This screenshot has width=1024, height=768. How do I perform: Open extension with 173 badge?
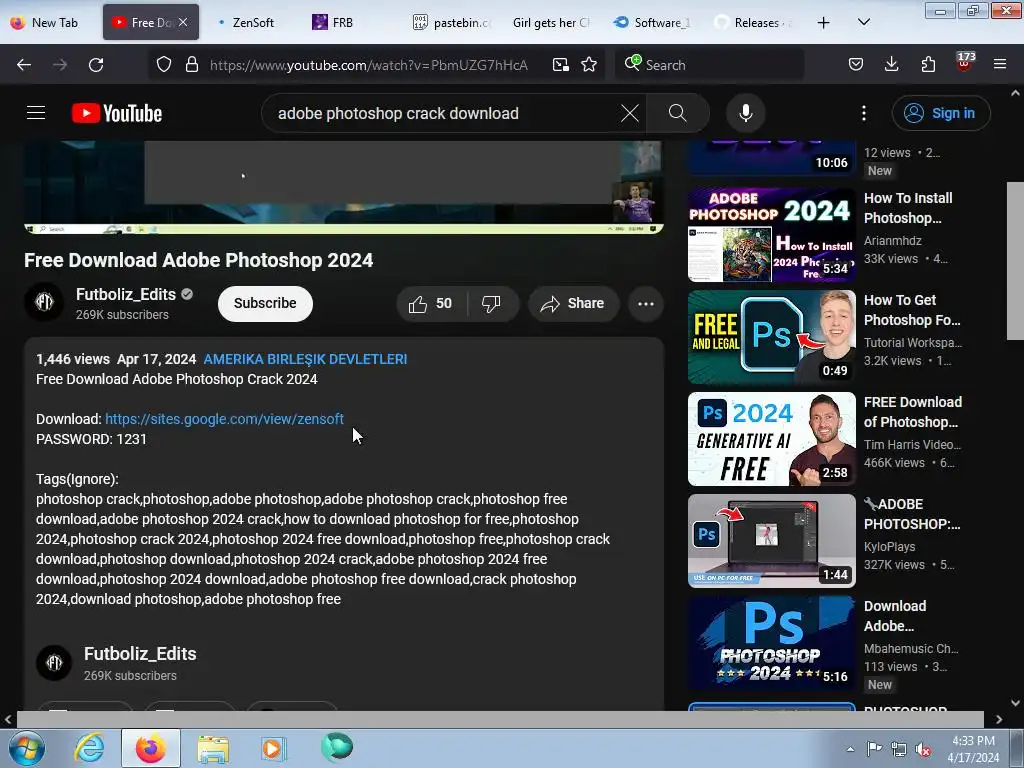[x=965, y=61]
